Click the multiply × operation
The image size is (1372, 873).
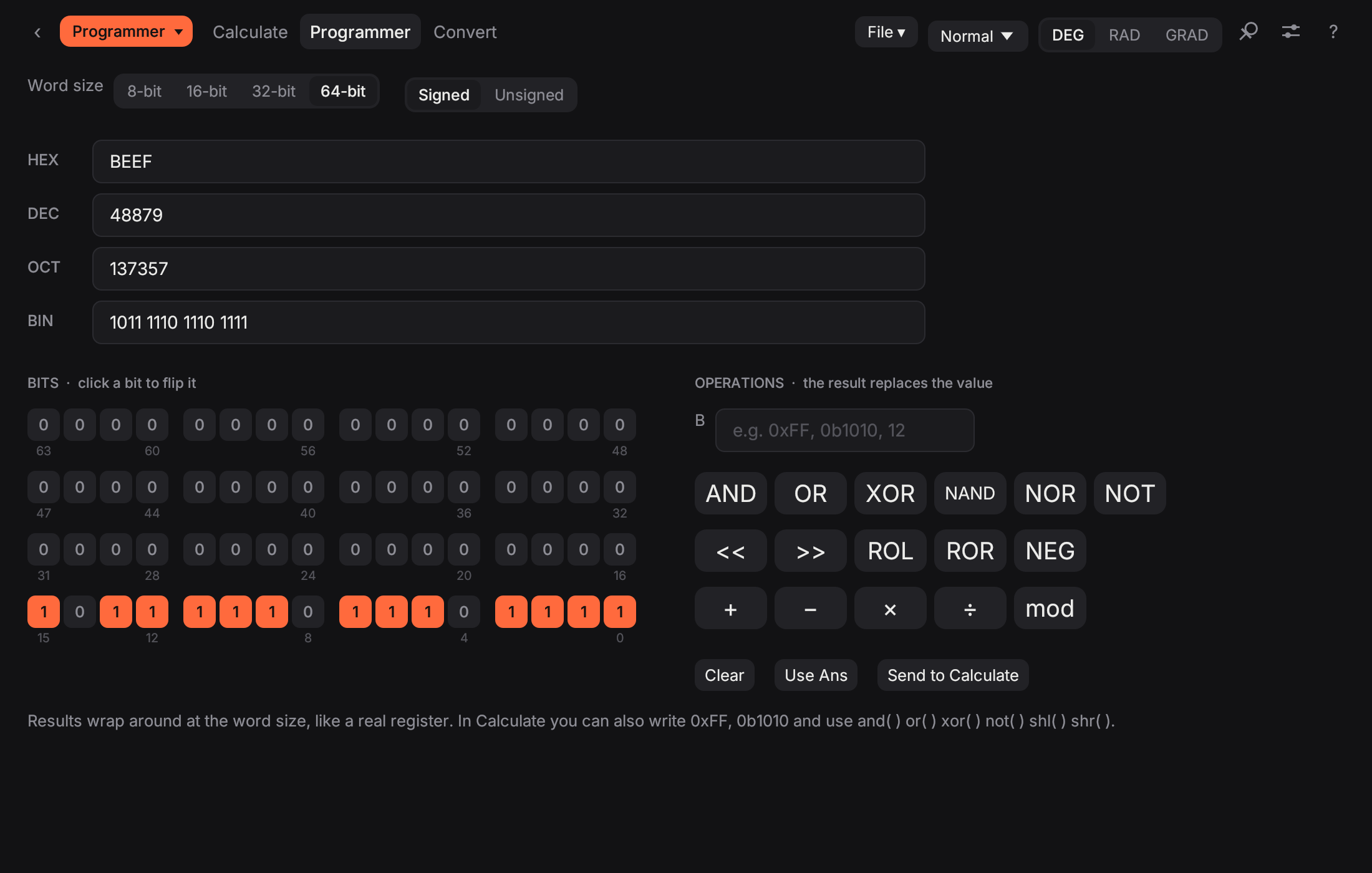point(891,609)
